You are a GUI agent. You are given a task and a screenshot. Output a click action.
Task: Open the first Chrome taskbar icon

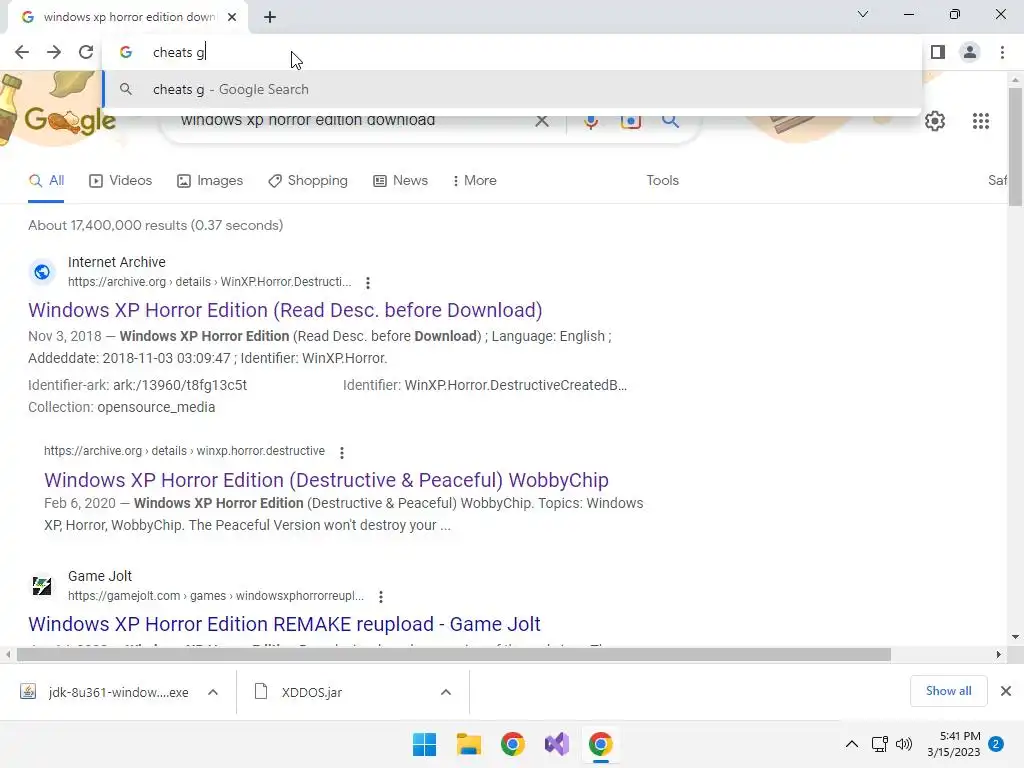click(x=513, y=744)
